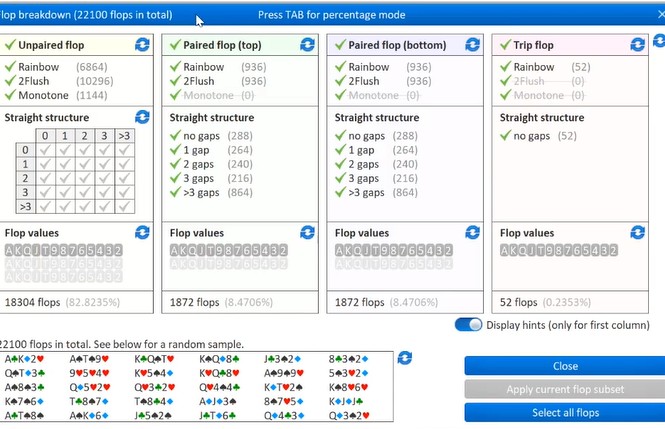Refresh the Paired flop (bottom) column
The height and width of the screenshot is (429, 665).
pyautogui.click(x=472, y=45)
